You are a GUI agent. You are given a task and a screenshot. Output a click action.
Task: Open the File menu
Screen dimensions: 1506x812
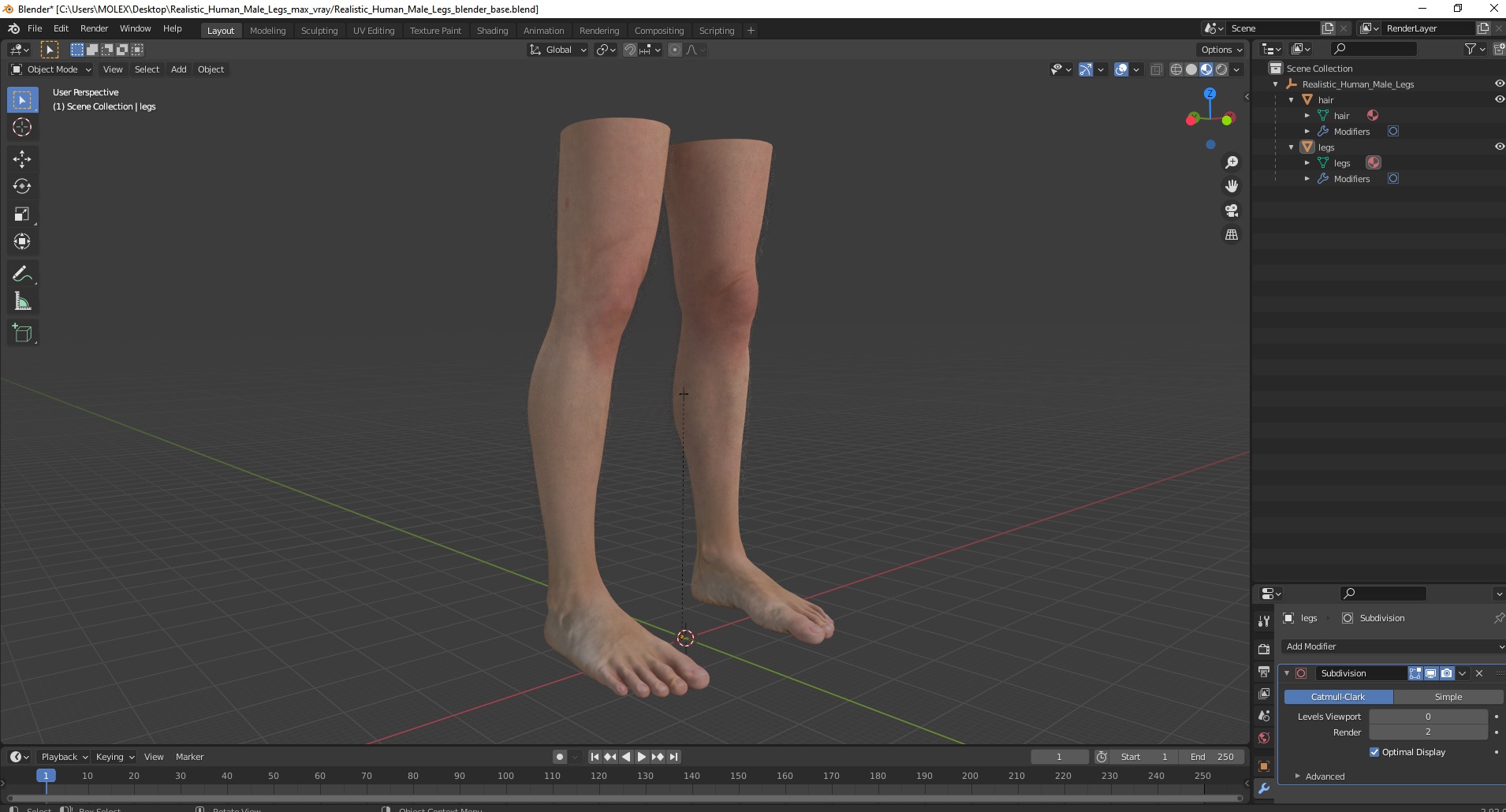35,28
